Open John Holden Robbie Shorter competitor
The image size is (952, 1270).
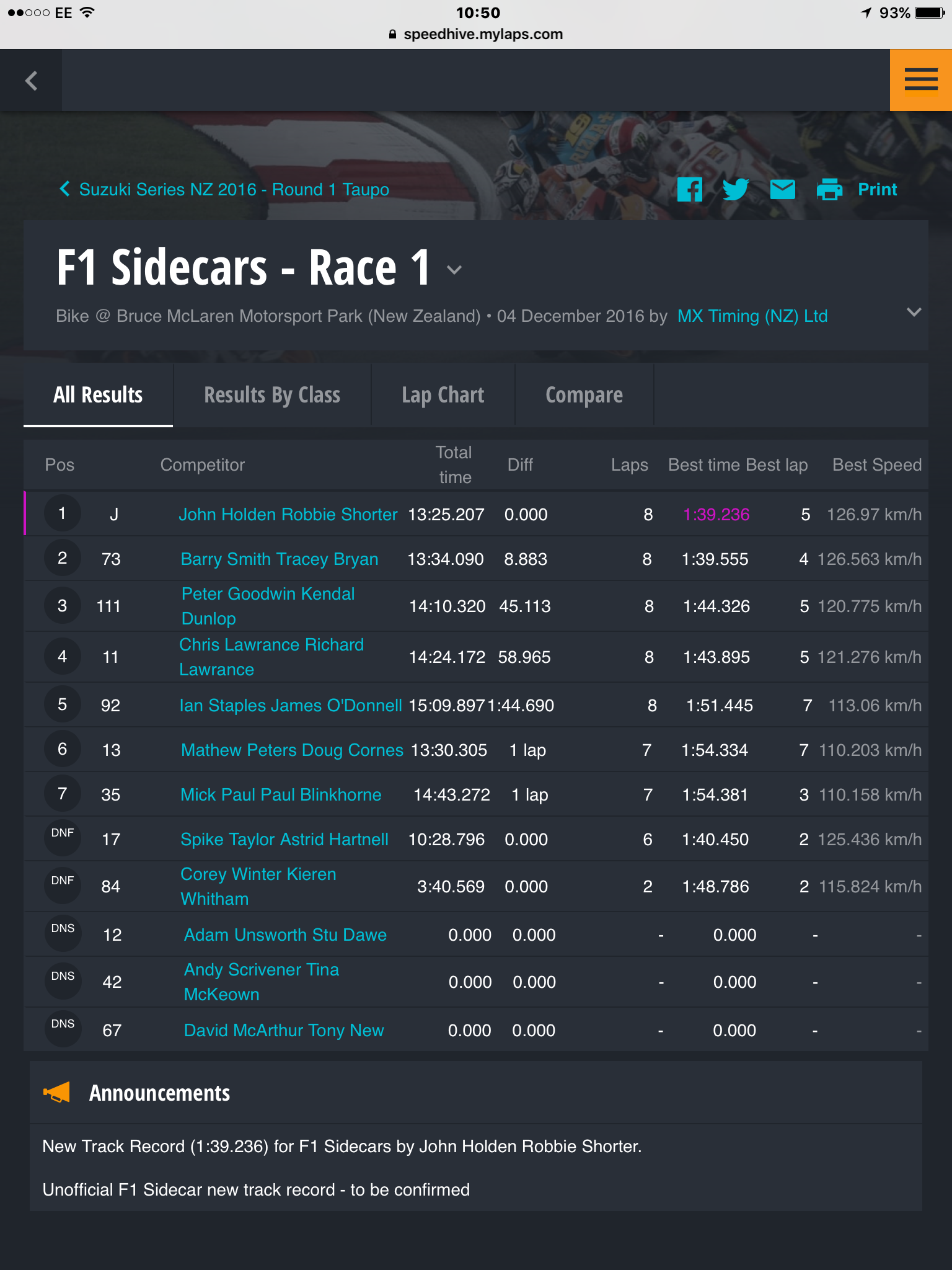click(x=288, y=515)
